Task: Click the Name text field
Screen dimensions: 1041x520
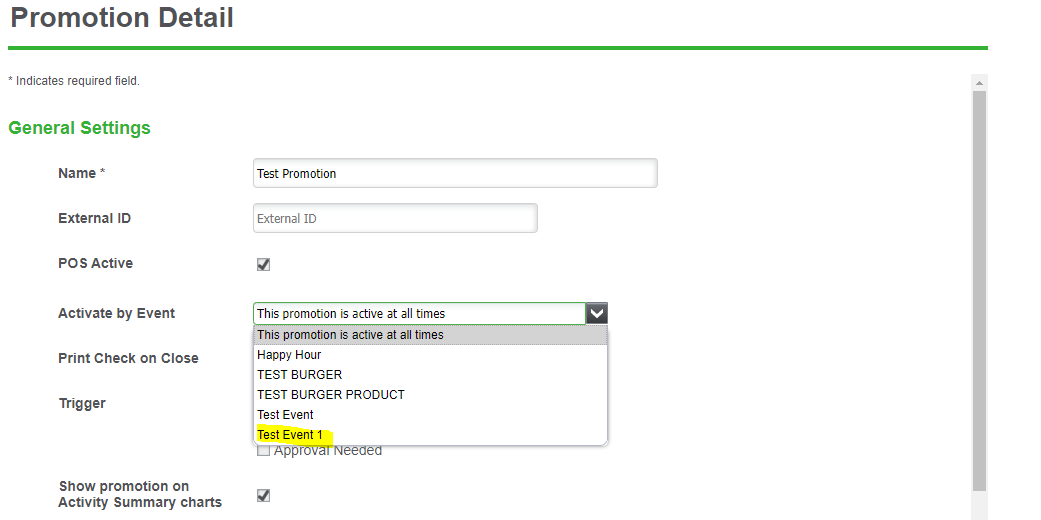Action: [455, 173]
